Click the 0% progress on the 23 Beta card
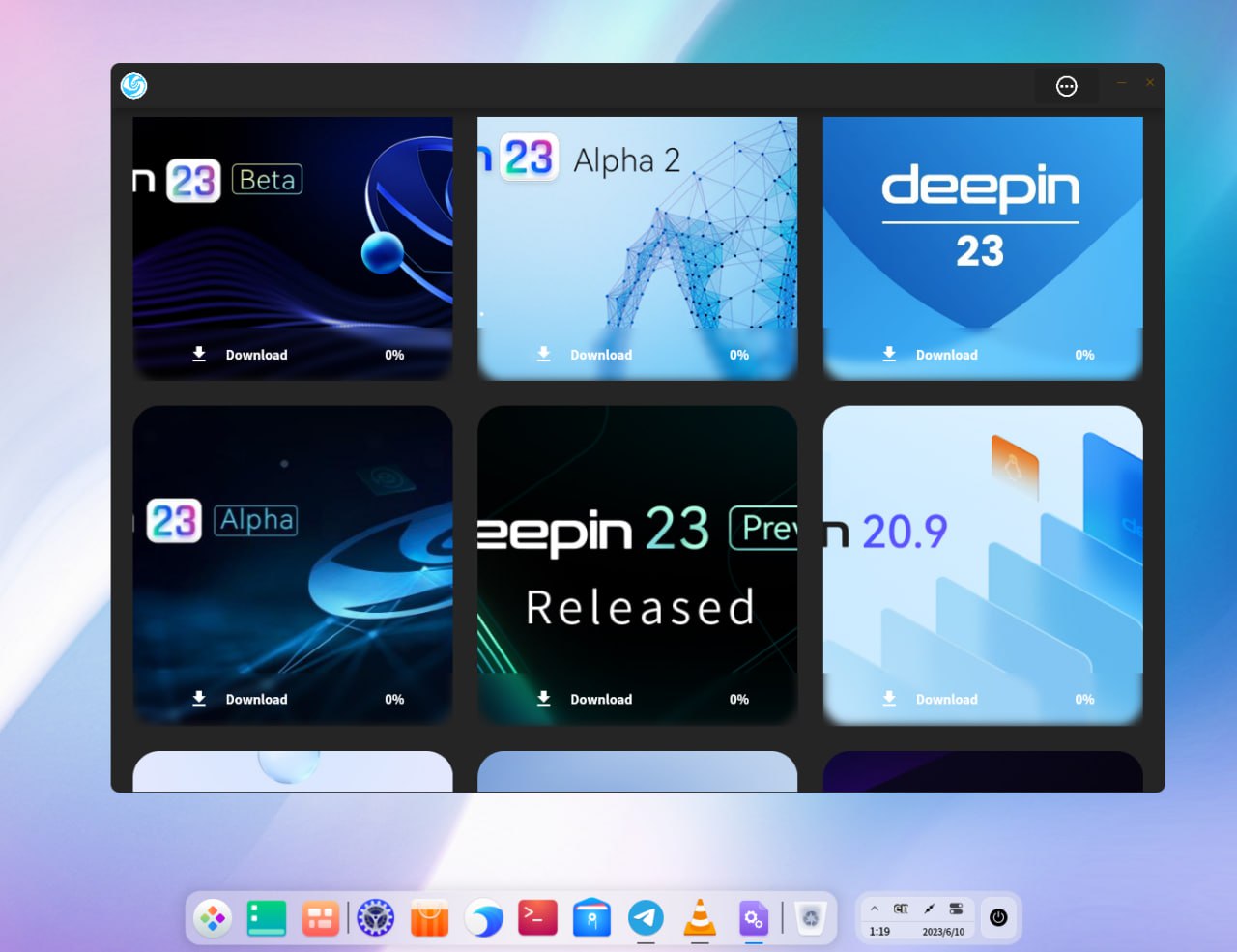1237x952 pixels. coord(394,355)
